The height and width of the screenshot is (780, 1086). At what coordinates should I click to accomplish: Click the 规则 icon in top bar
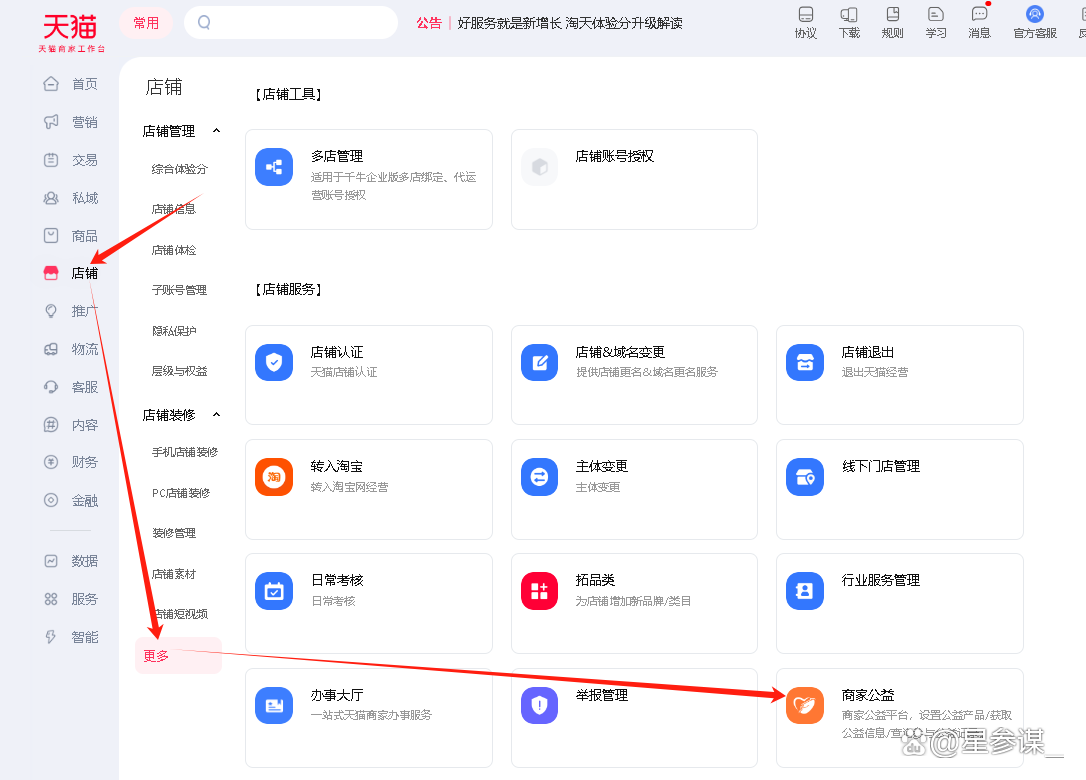[x=893, y=15]
